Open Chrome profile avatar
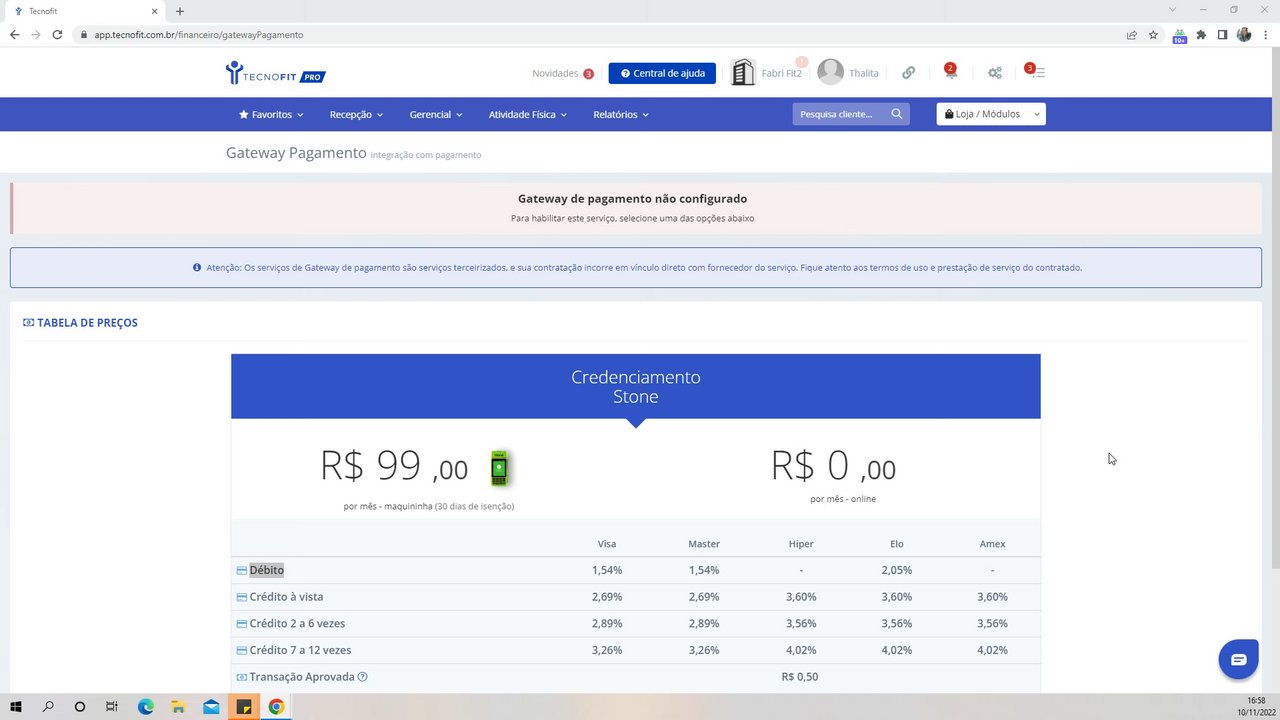1280x720 pixels. pyautogui.click(x=1244, y=34)
